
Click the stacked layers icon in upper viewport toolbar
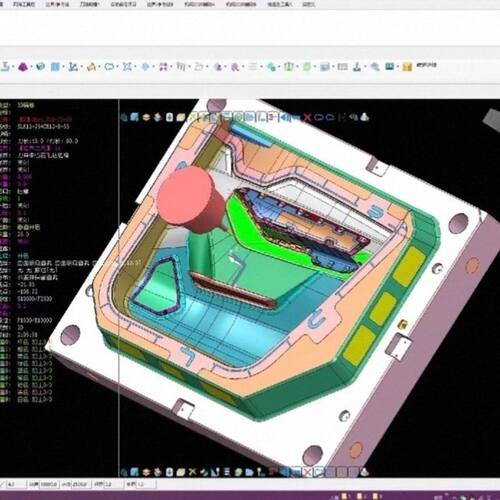point(146,117)
